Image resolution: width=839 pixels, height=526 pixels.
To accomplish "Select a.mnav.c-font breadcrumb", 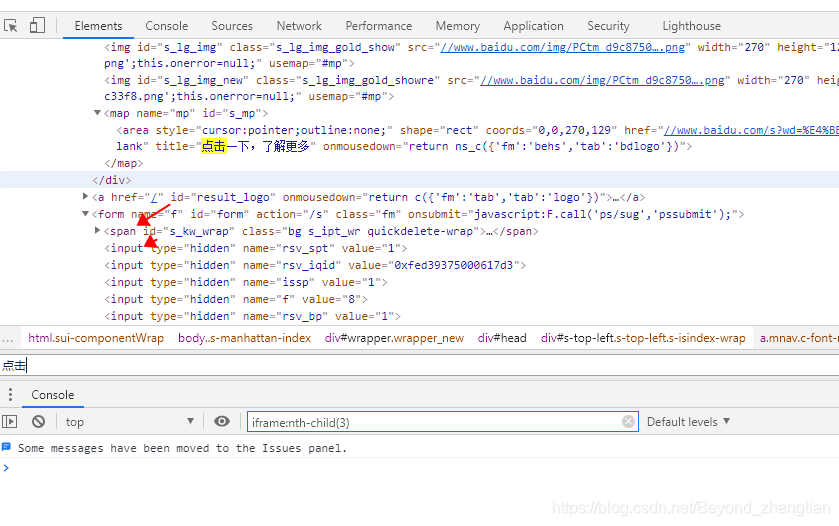I will point(799,338).
